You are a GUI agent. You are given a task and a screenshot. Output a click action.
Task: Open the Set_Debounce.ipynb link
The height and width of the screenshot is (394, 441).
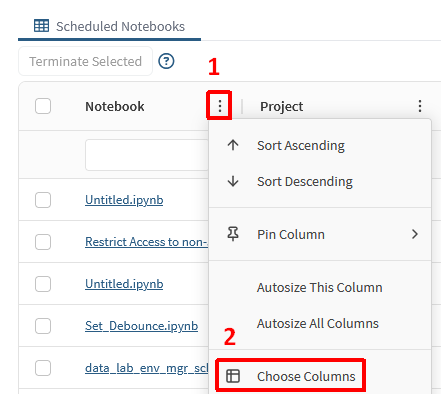coord(141,326)
